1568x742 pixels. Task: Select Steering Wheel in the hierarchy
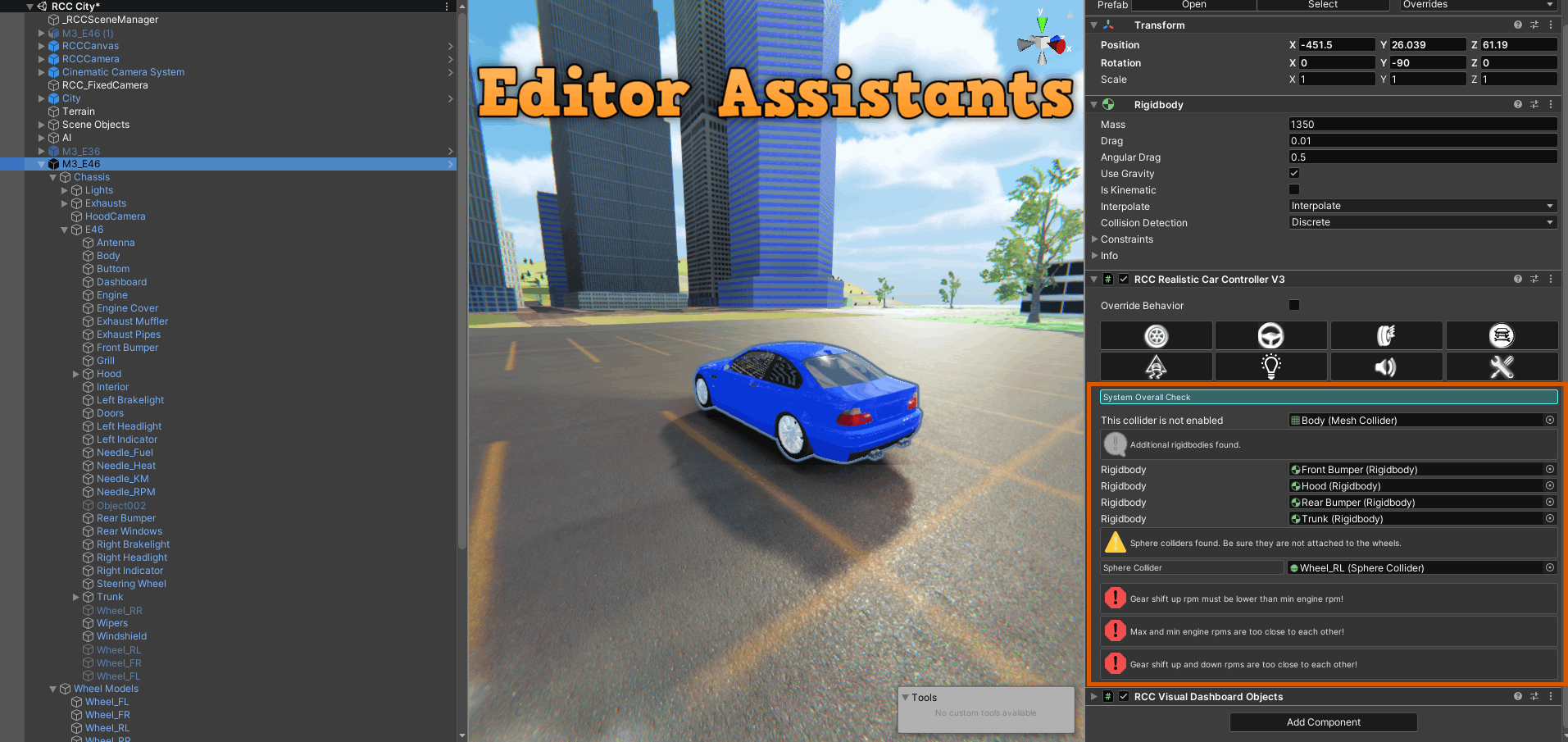coord(131,584)
